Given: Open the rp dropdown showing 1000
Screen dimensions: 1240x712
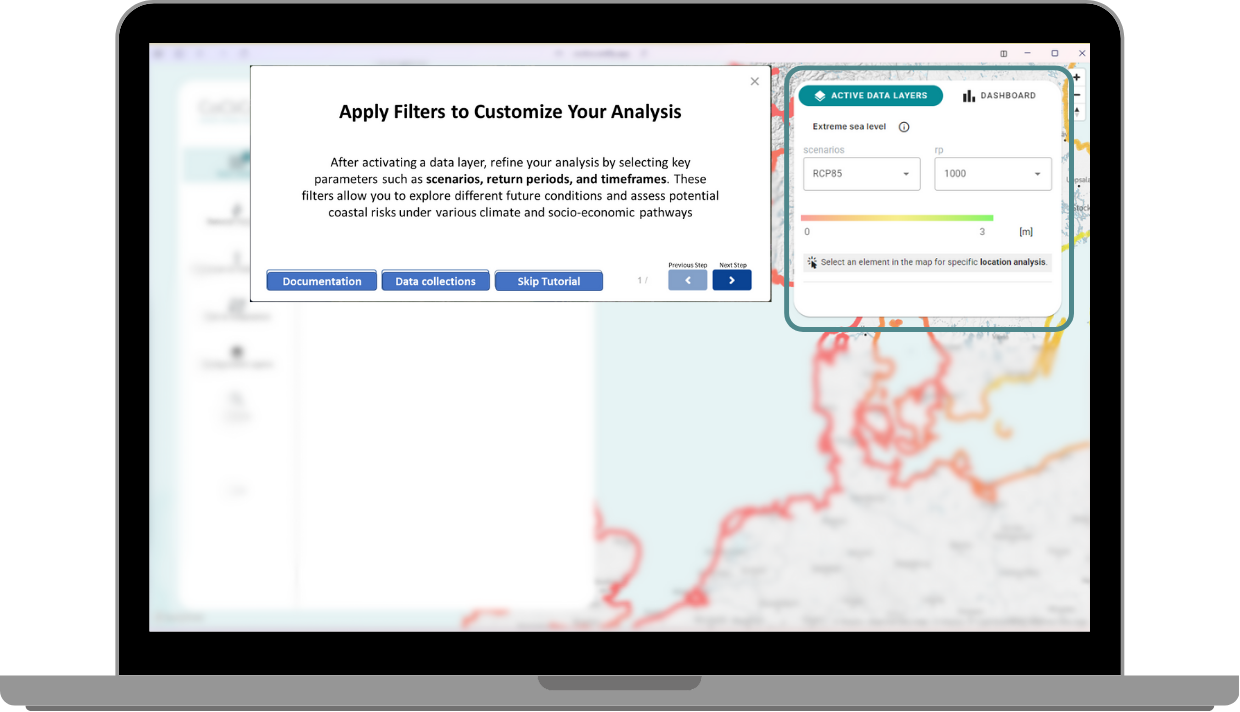Looking at the screenshot, I should pyautogui.click(x=993, y=173).
